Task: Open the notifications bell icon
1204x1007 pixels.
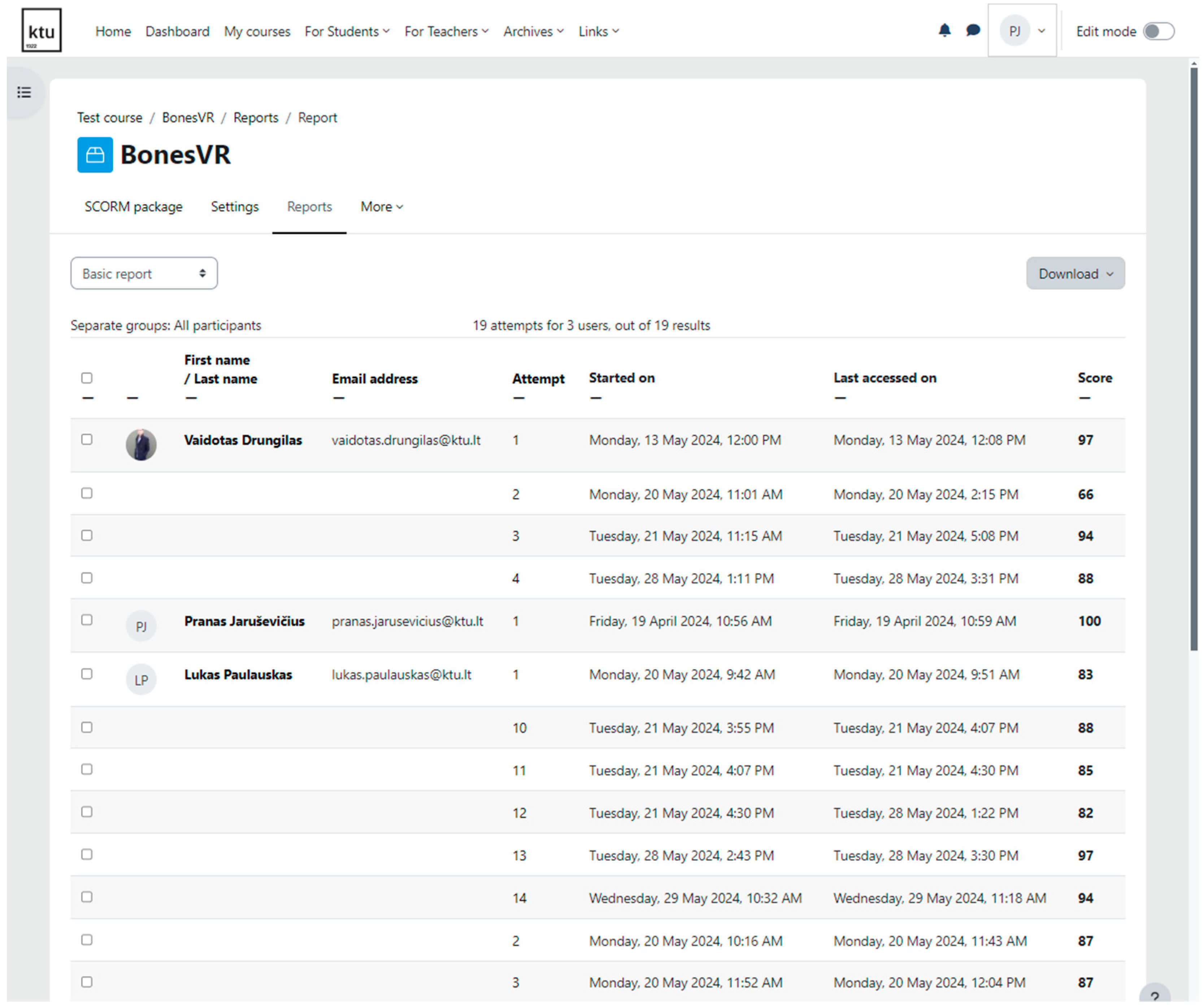Action: [x=944, y=30]
